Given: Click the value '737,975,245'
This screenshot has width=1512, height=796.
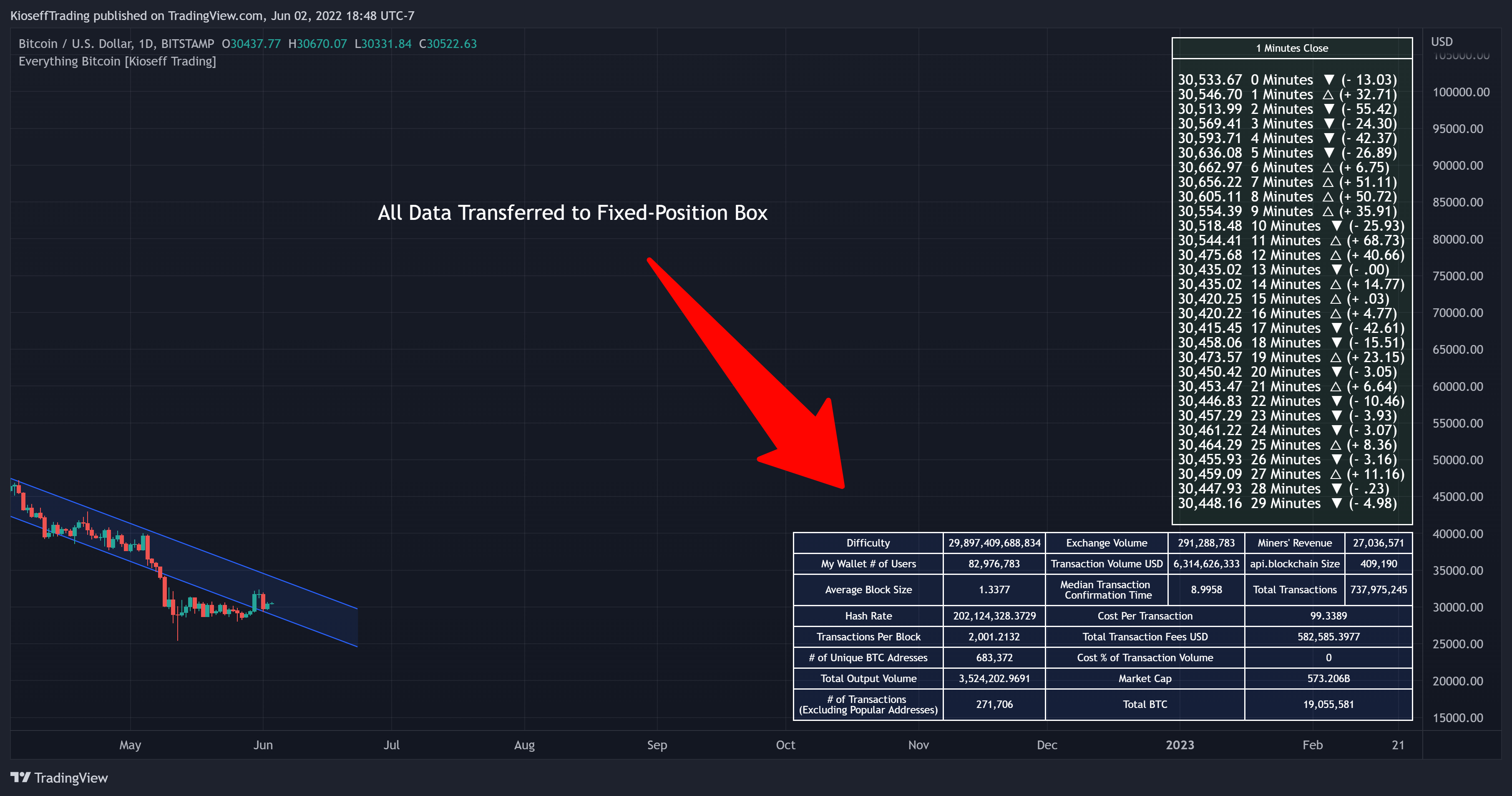Looking at the screenshot, I should pyautogui.click(x=1378, y=590).
